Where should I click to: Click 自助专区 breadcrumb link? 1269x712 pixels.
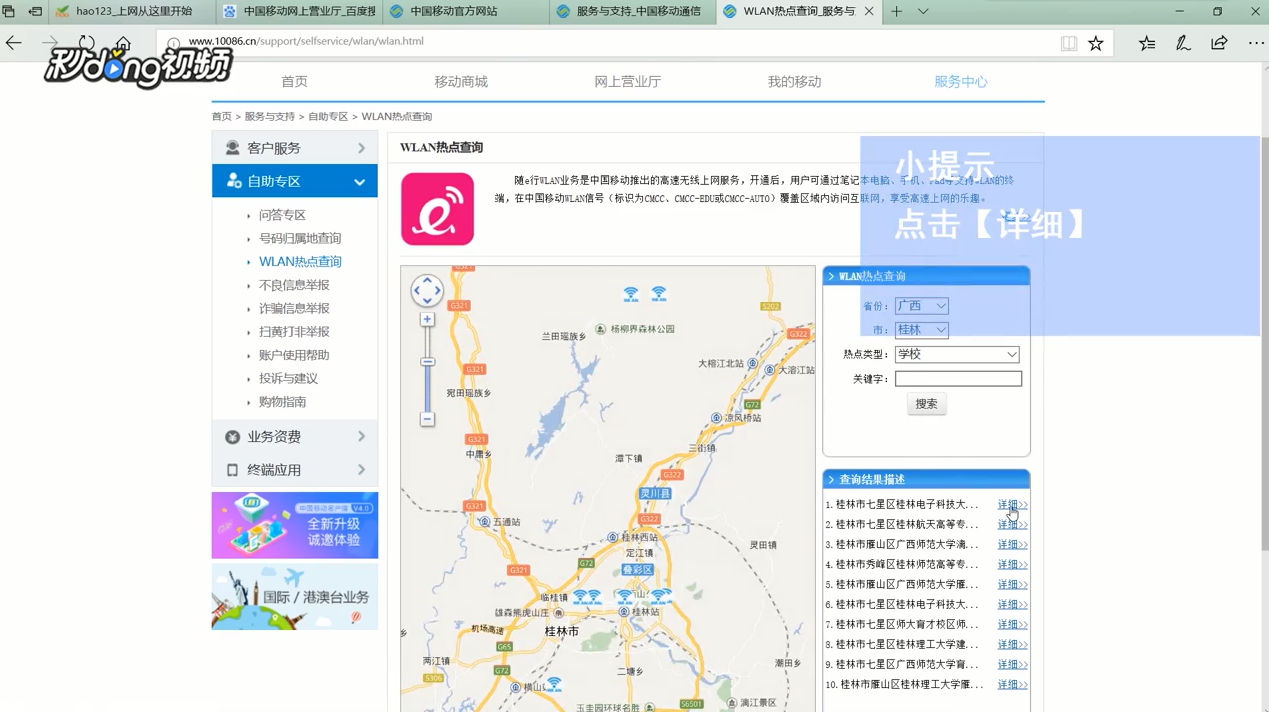328,117
